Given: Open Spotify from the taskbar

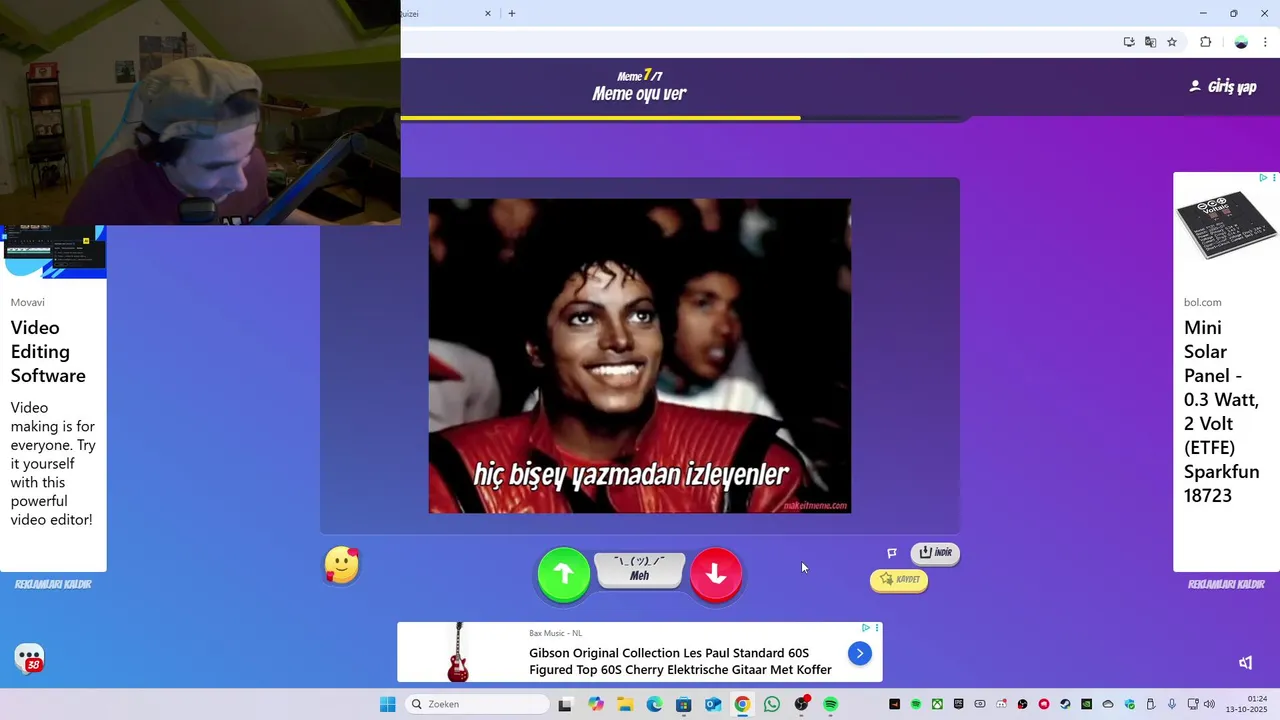Looking at the screenshot, I should pyautogui.click(x=830, y=704).
